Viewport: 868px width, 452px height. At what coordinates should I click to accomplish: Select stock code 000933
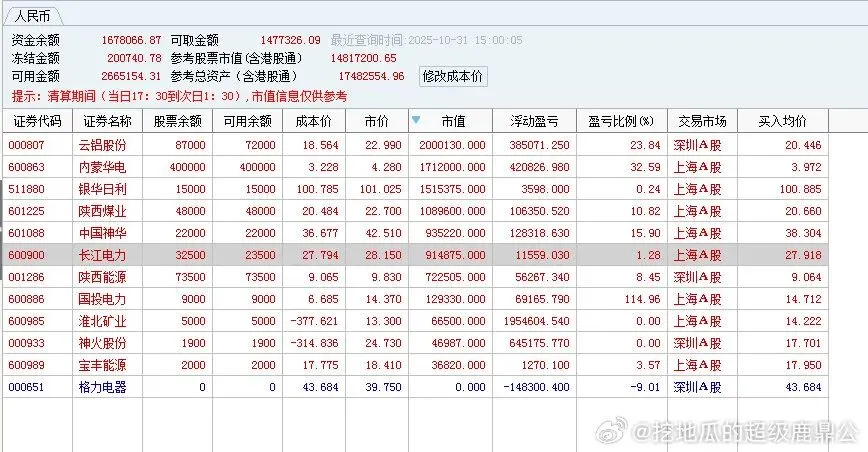[x=27, y=343]
